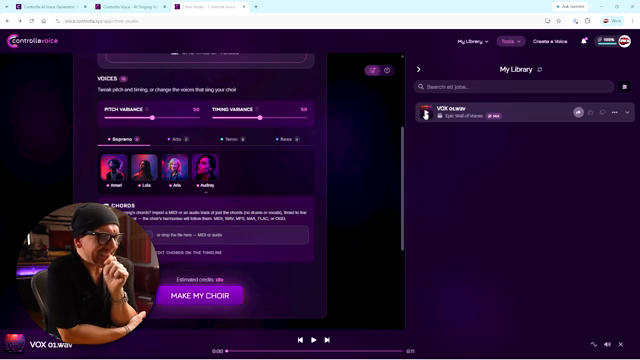Click the Epic Wall of Voices label
Viewport: 640px width, 360px height.
click(x=463, y=116)
